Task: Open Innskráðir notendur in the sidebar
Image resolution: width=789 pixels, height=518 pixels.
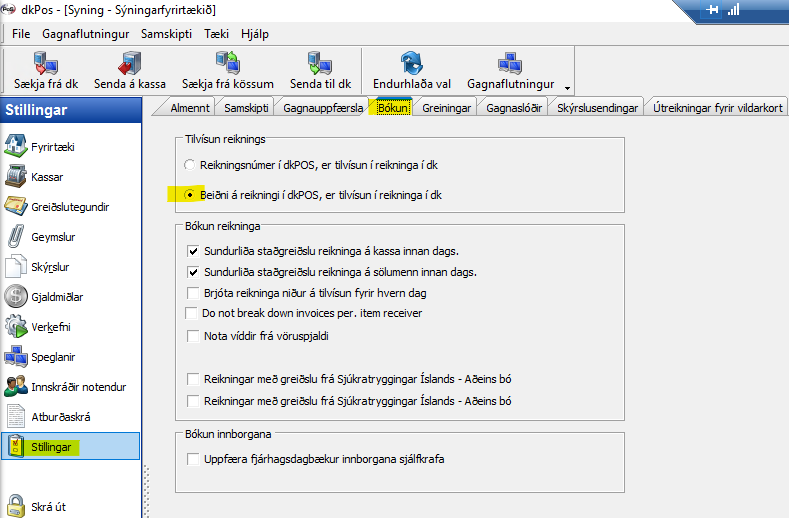Action: pyautogui.click(x=78, y=387)
